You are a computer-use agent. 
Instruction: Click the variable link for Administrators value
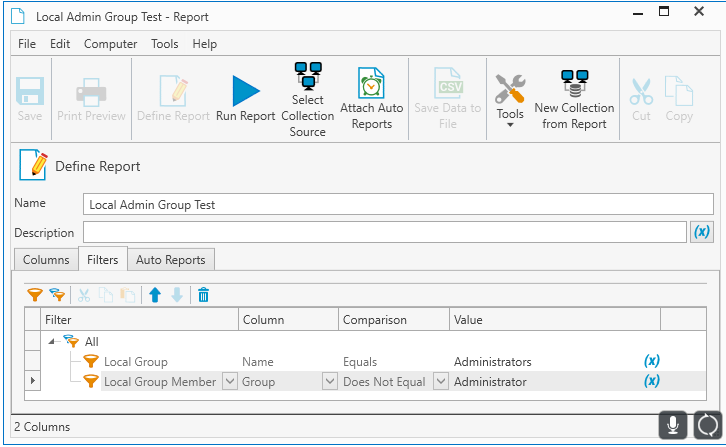[651, 361]
